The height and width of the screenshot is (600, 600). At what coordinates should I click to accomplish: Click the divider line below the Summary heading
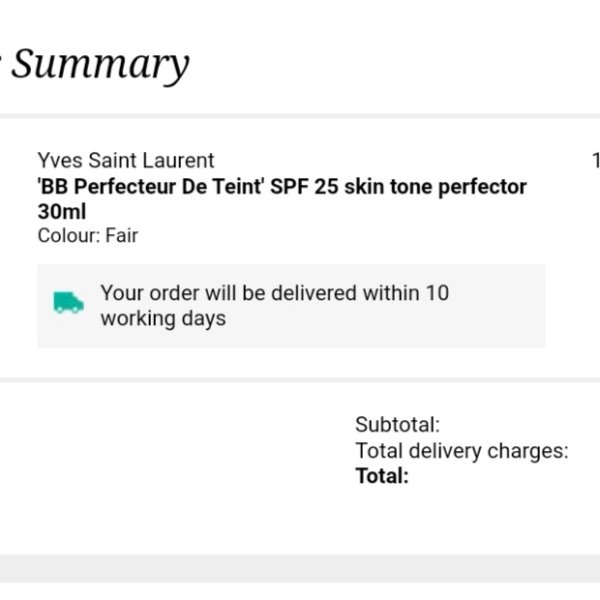point(300,116)
